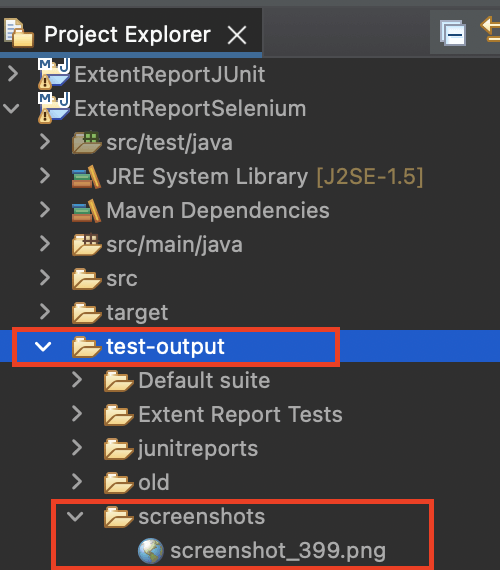
Task: Click the ExtentReportJUnit Maven project icon
Action: (54, 73)
